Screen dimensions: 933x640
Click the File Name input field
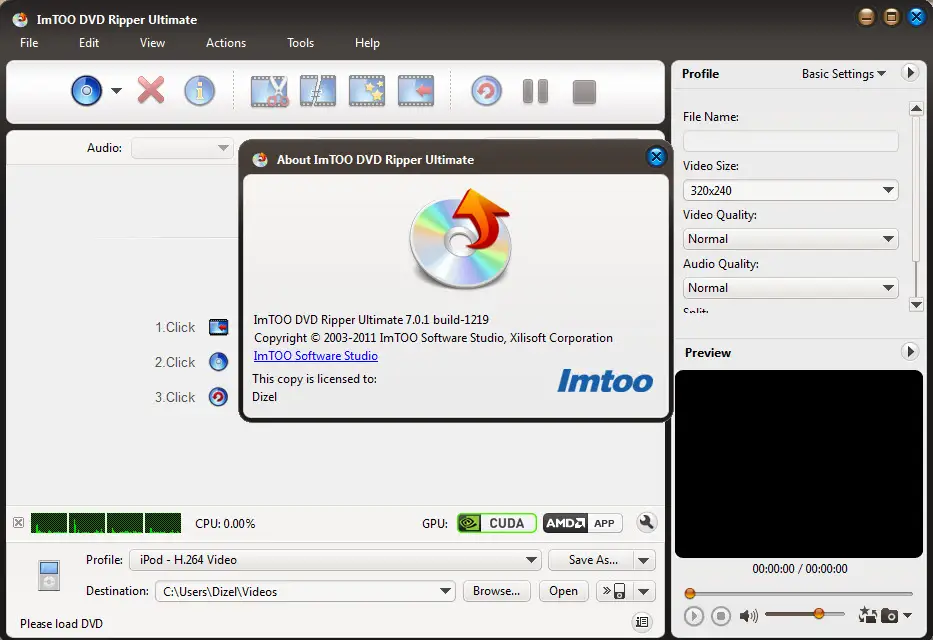click(790, 142)
